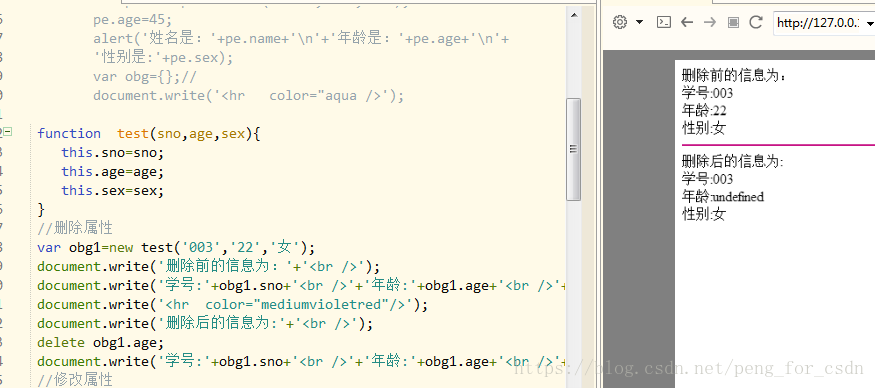
Task: Click the editor scrollbar up arrow
Action: pyautogui.click(x=573, y=16)
